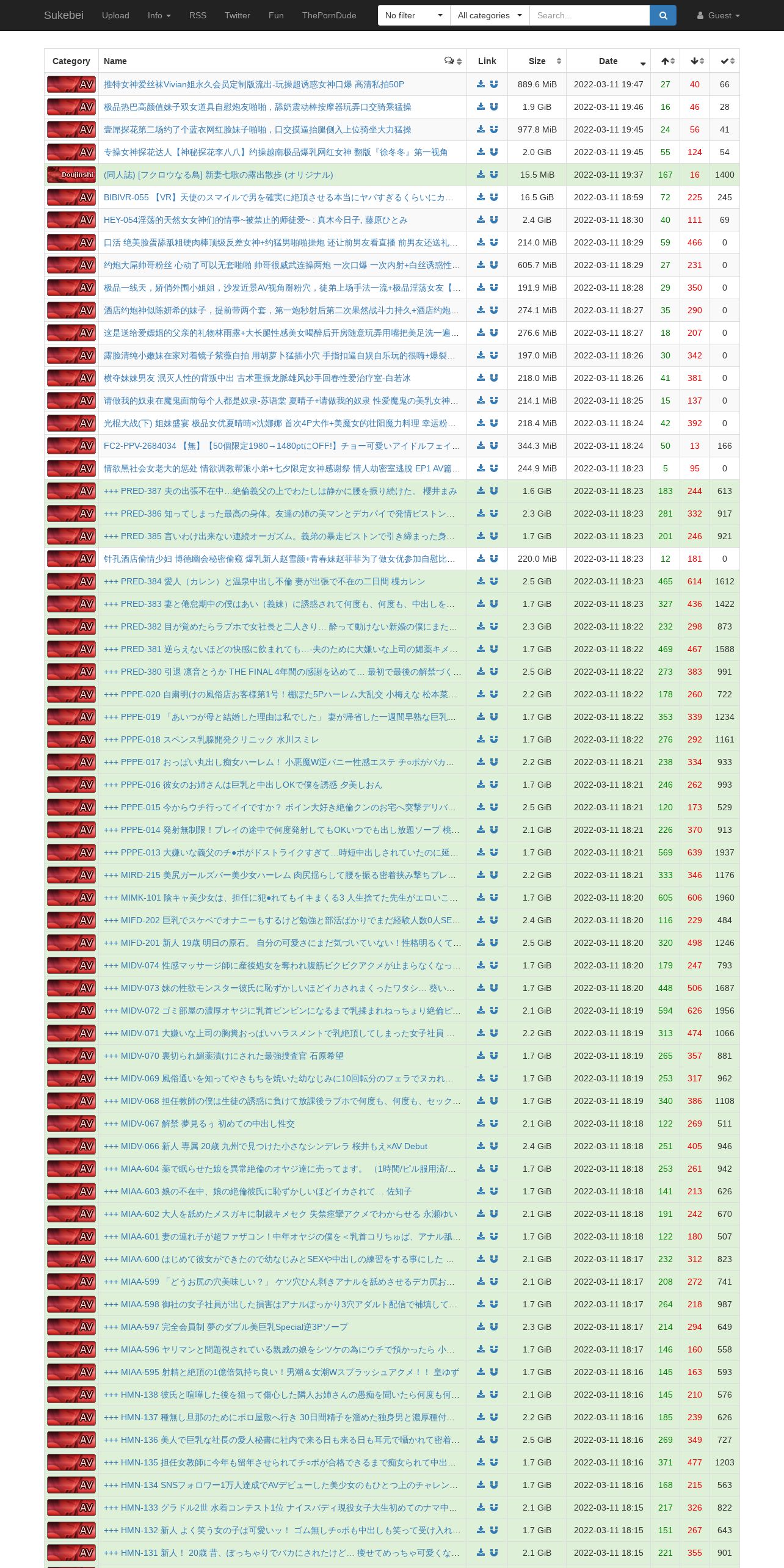Open the MIFD-201 torrent title link
This screenshot has width=784, height=1568.
282,943
